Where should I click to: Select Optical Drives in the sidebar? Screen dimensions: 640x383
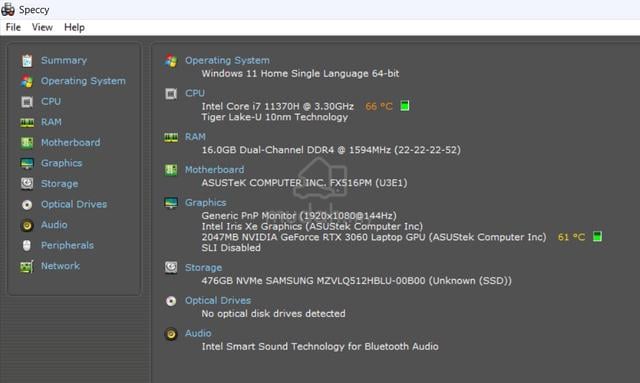click(x=74, y=204)
